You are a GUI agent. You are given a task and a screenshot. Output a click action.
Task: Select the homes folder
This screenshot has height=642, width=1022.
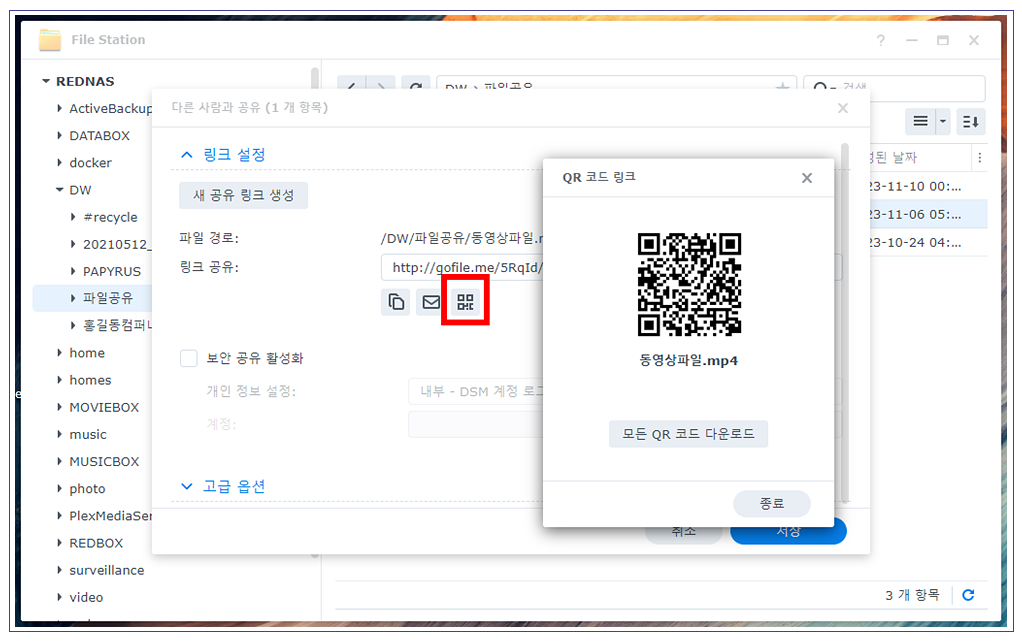click(x=90, y=380)
